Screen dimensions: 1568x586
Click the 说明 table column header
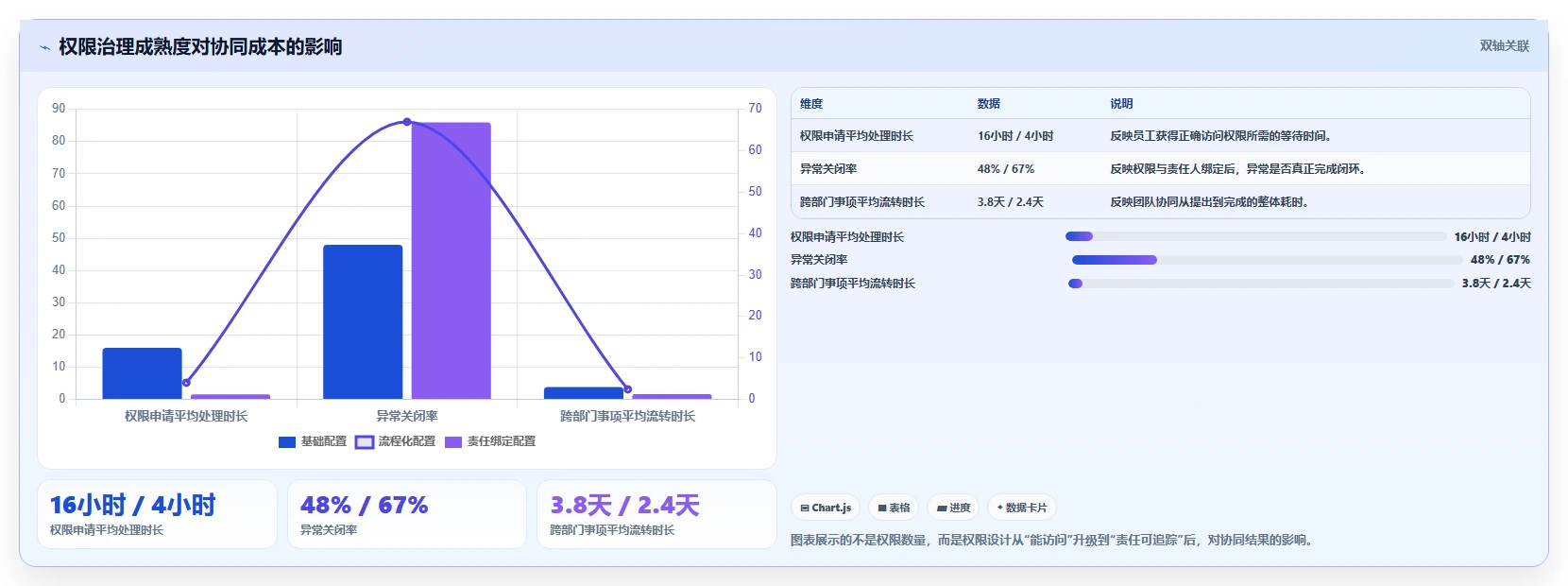coord(1121,104)
